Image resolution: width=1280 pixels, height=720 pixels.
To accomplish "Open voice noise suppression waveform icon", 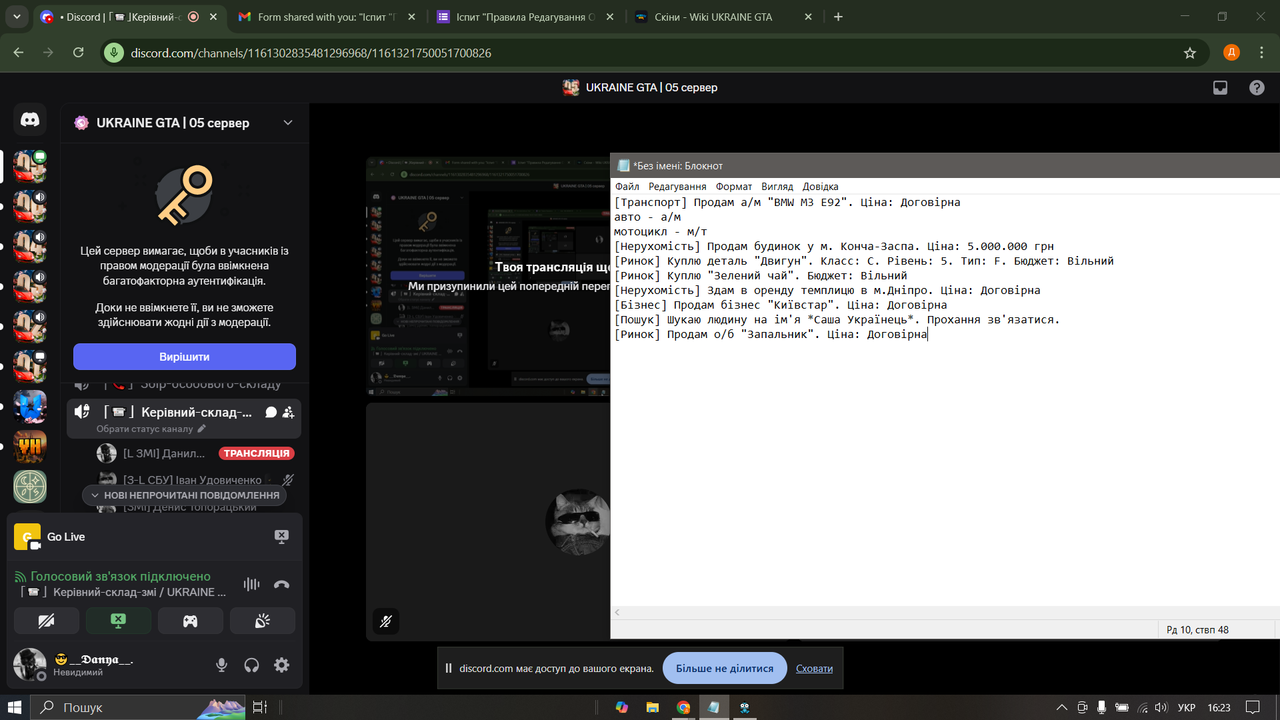I will click(x=251, y=584).
